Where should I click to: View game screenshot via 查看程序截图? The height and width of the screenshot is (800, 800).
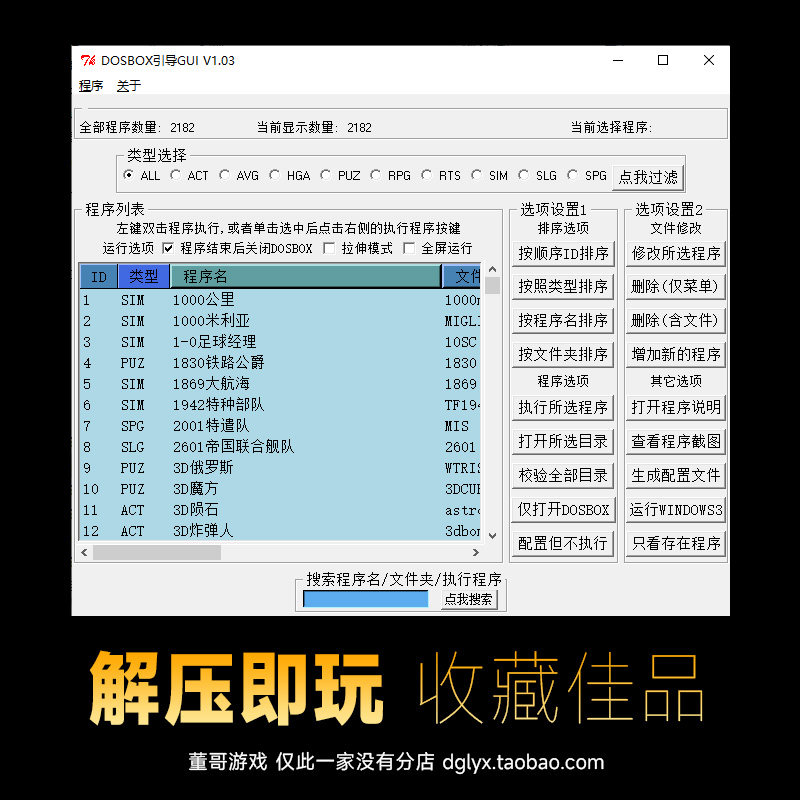tap(675, 440)
